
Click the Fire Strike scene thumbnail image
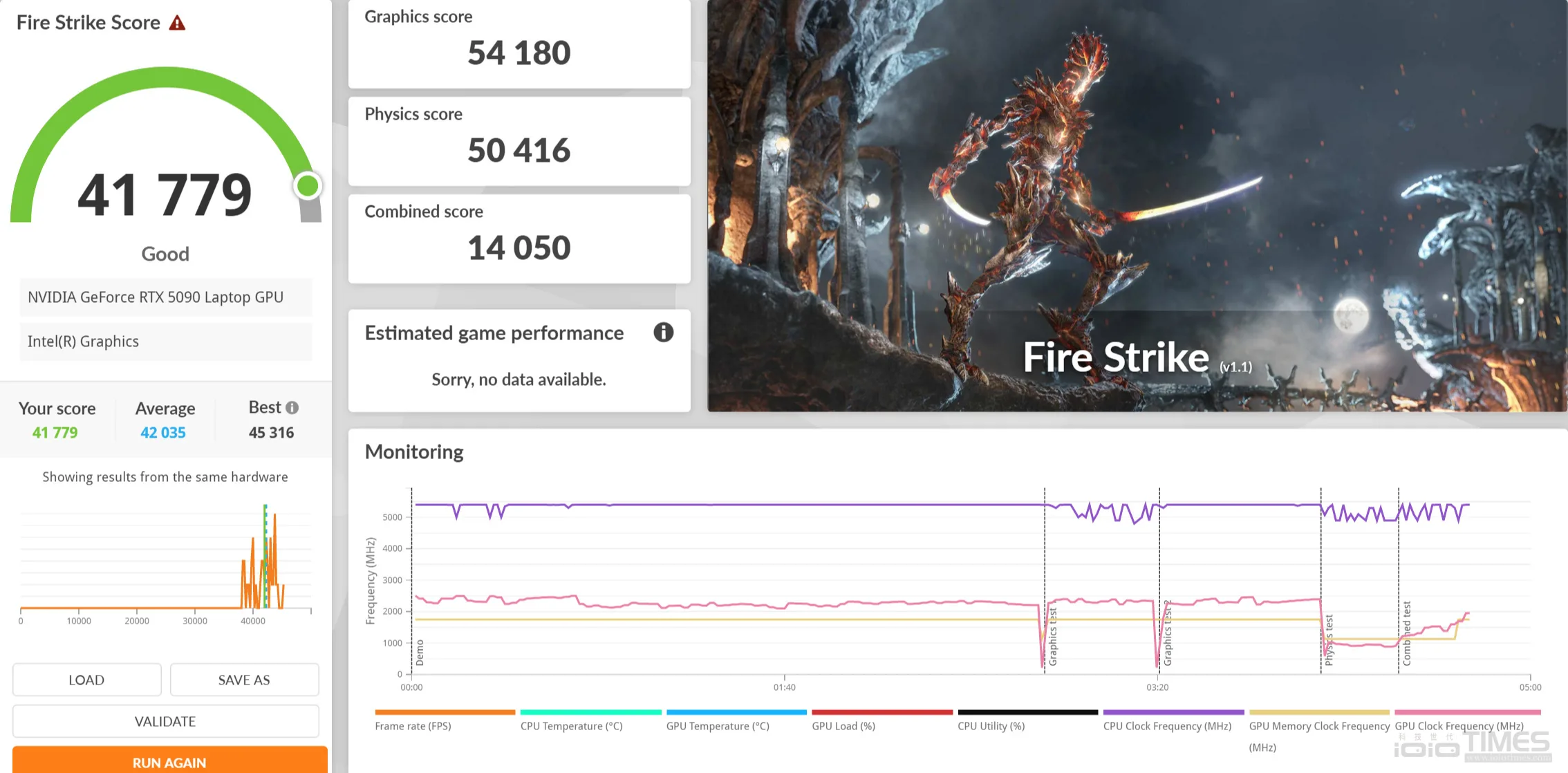(1137, 205)
